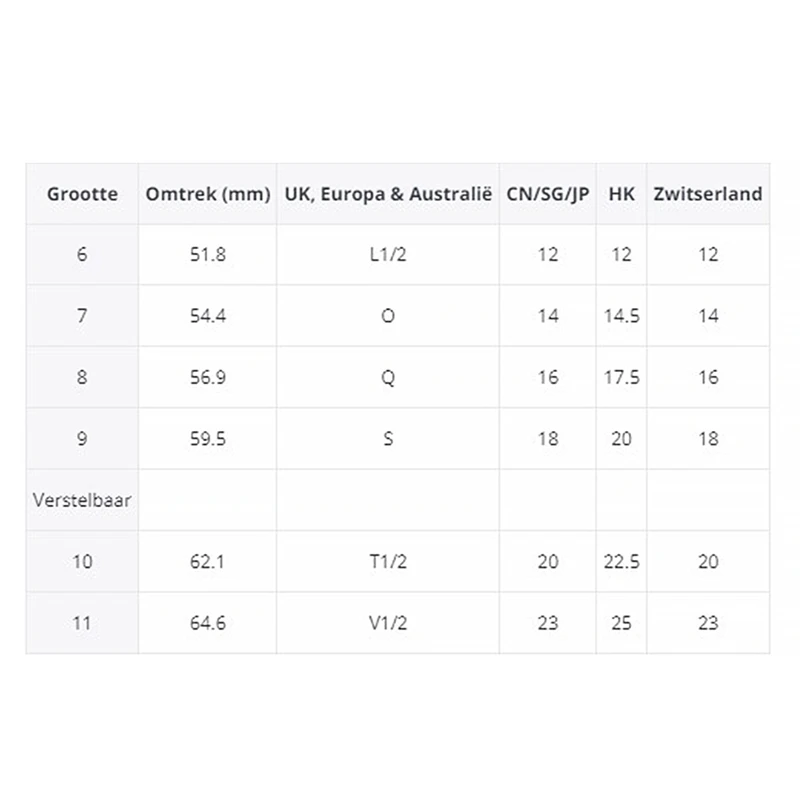
Task: Click the Omtrek (mm) column header
Action: click(208, 194)
